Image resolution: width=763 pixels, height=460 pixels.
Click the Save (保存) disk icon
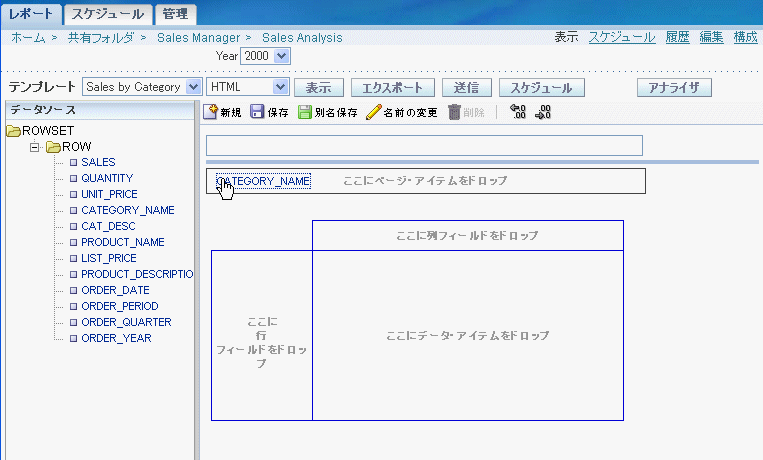click(257, 111)
